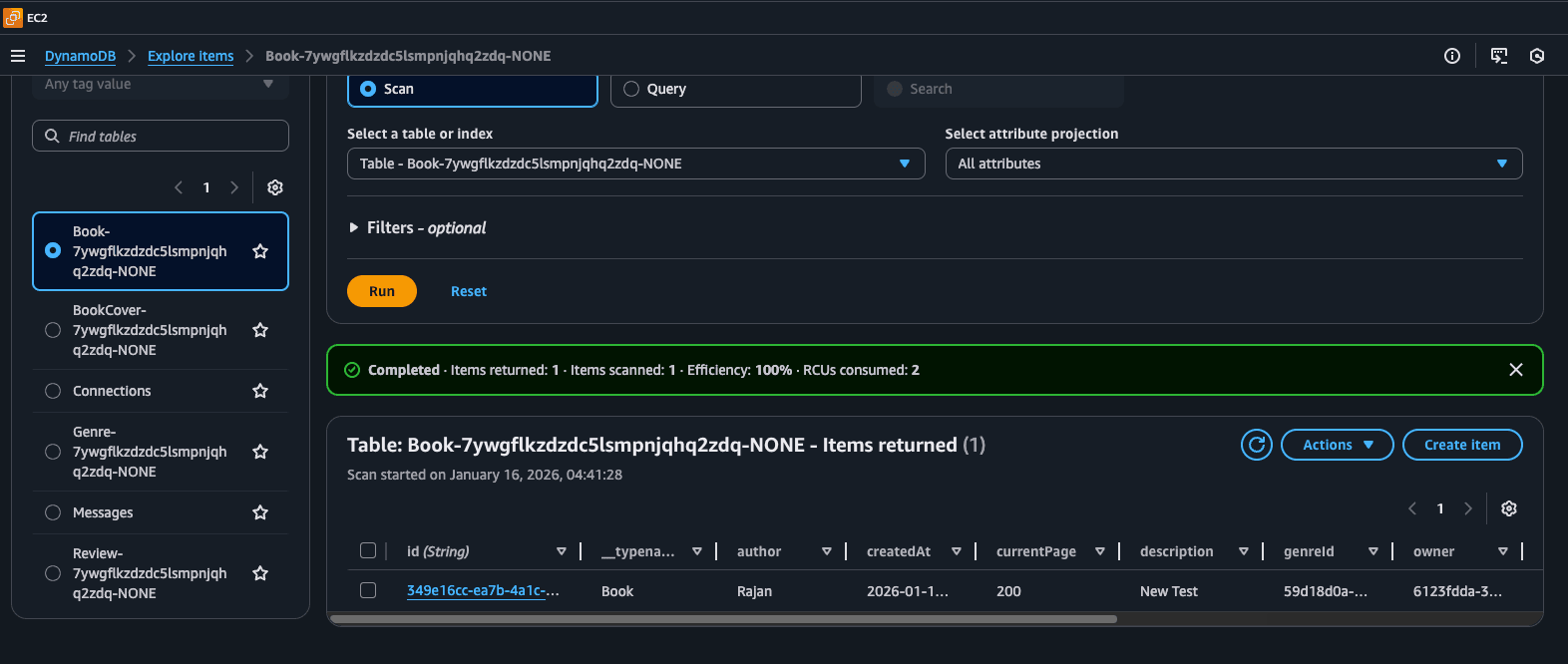Go to DynamoDB breadcrumb link
The height and width of the screenshot is (664, 1568).
pyautogui.click(x=80, y=56)
